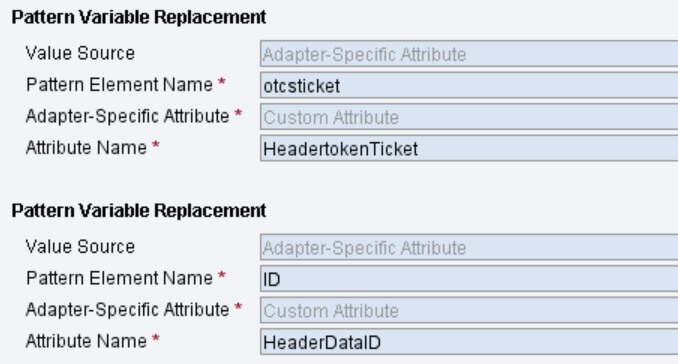Screen dimensions: 678x364
Task: Click the Attribute Name label beside HeadertokenTicket
Action: click(x=86, y=148)
